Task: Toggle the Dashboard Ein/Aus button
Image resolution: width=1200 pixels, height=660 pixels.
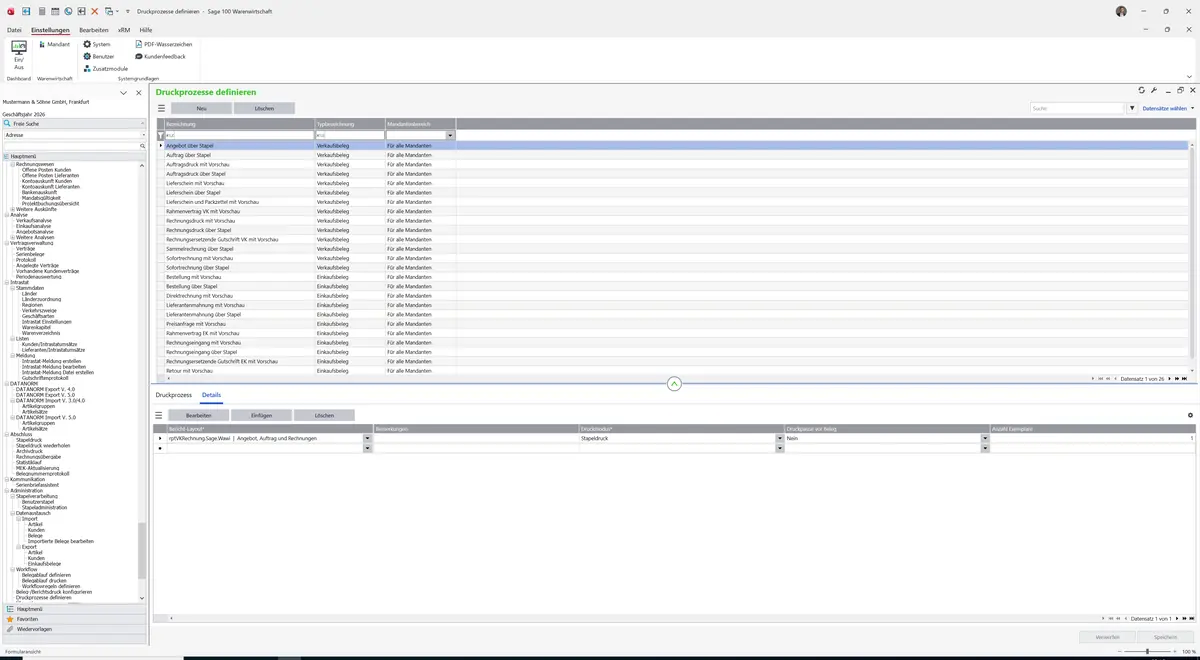Action: pos(18,55)
